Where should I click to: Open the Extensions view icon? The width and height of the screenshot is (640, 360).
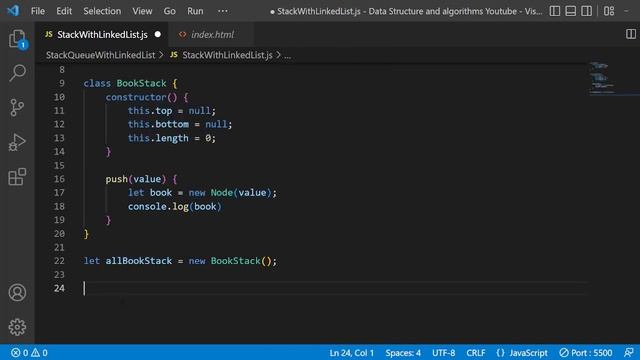[x=17, y=177]
